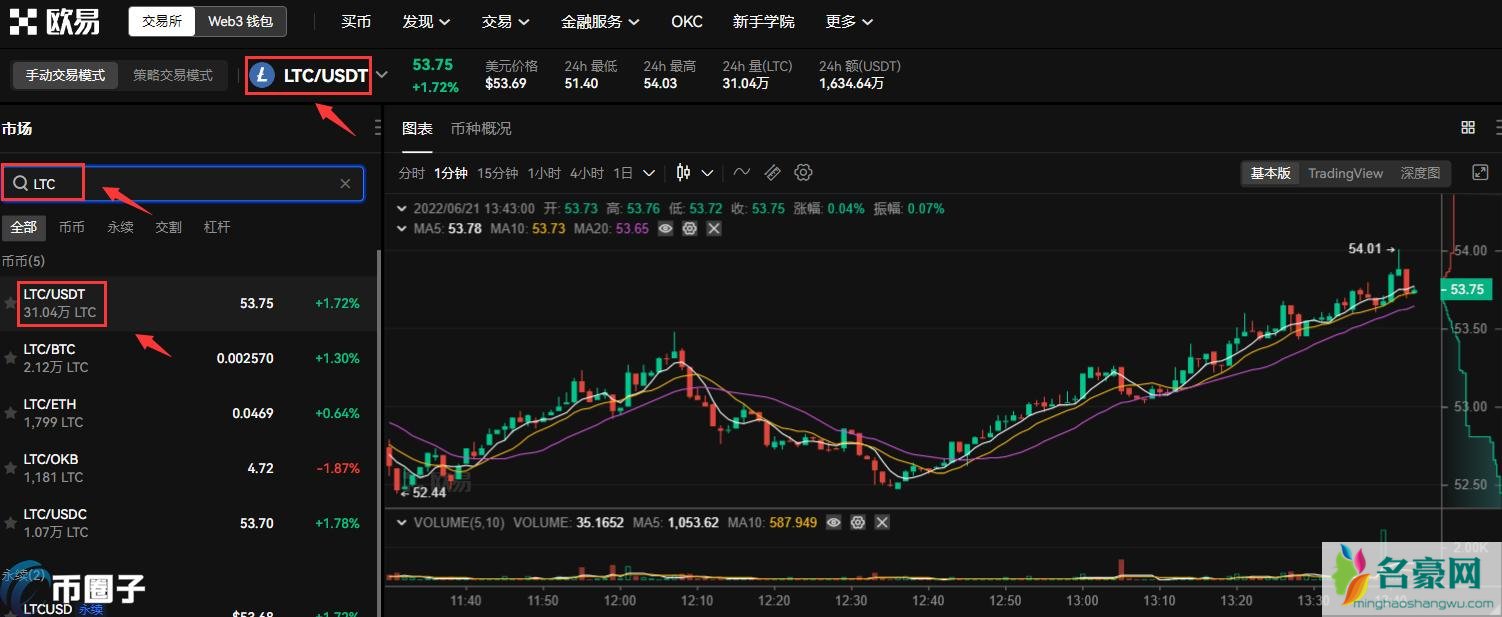Viewport: 1502px width, 617px height.
Task: Clear the LTC search field
Action: [345, 184]
